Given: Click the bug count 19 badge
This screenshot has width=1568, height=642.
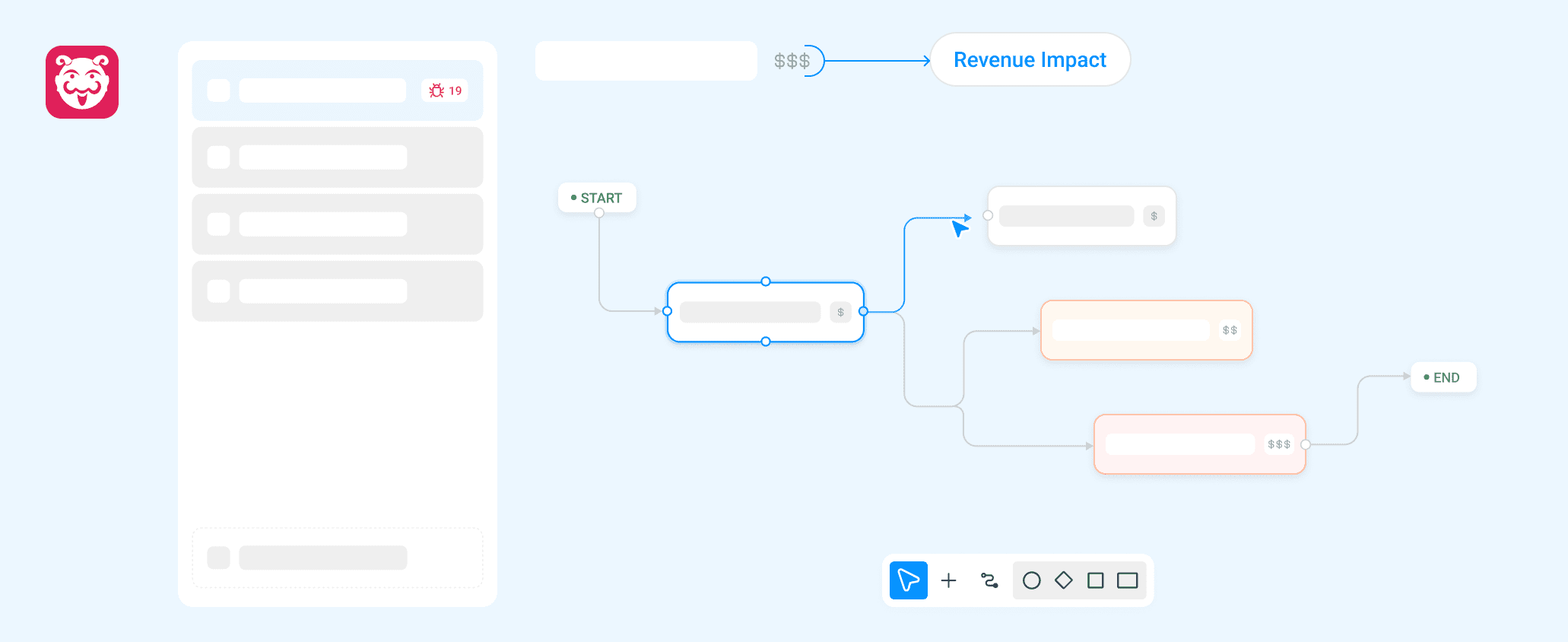Looking at the screenshot, I should [x=445, y=91].
